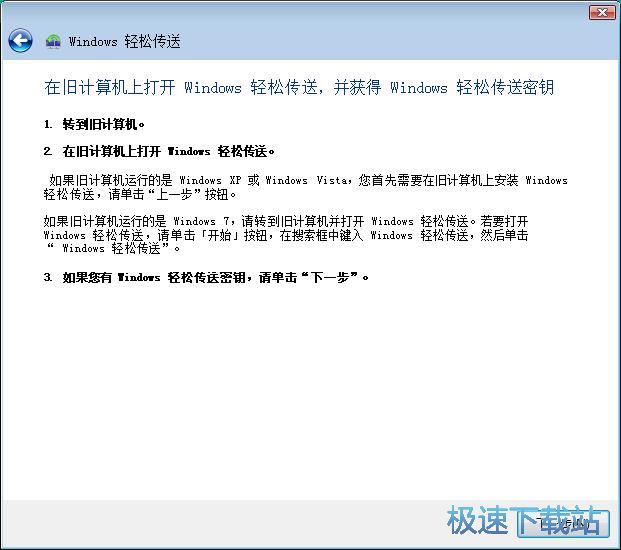Click the Windows 轻松传送 app icon
621x550 pixels.
[53, 41]
